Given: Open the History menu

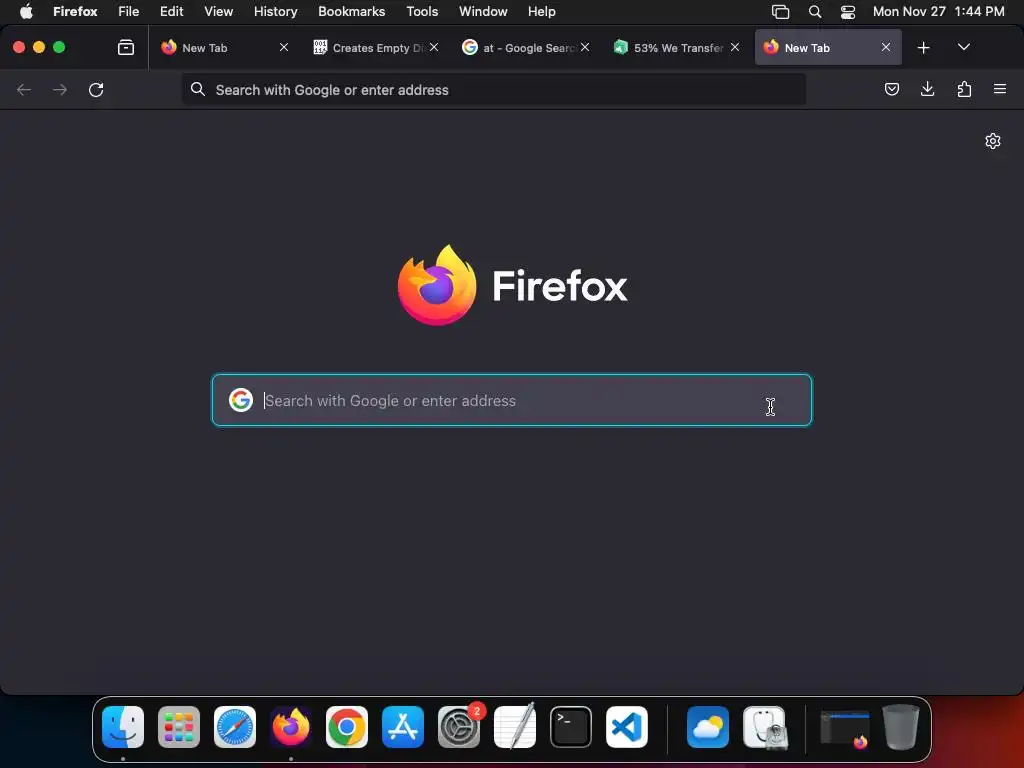Looking at the screenshot, I should (x=276, y=11).
